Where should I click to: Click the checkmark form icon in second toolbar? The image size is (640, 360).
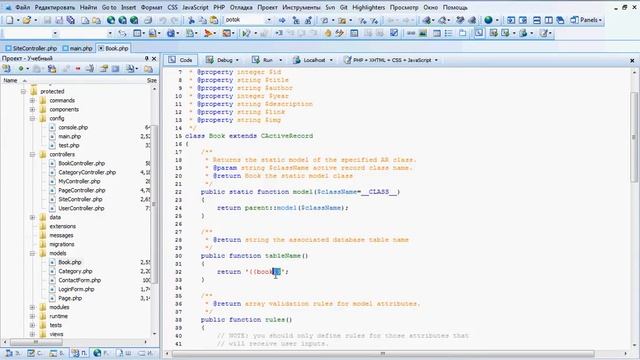point(394,33)
